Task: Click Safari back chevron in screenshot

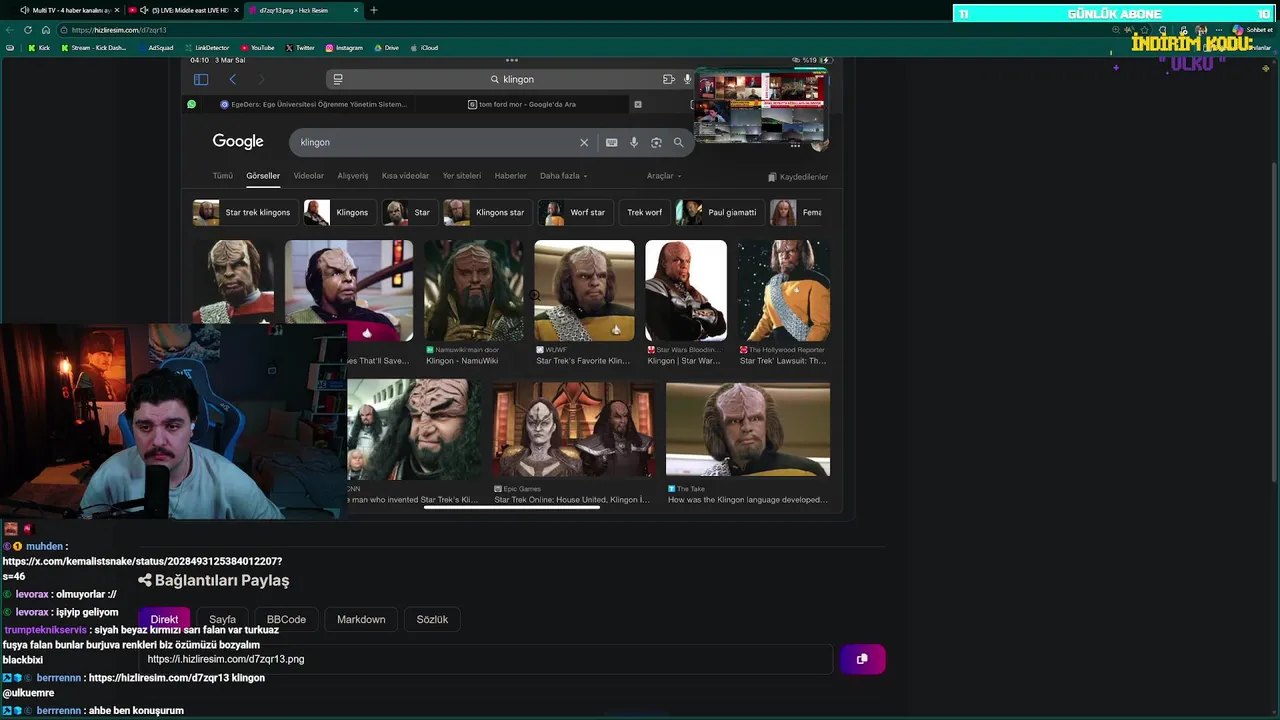Action: coord(232,79)
